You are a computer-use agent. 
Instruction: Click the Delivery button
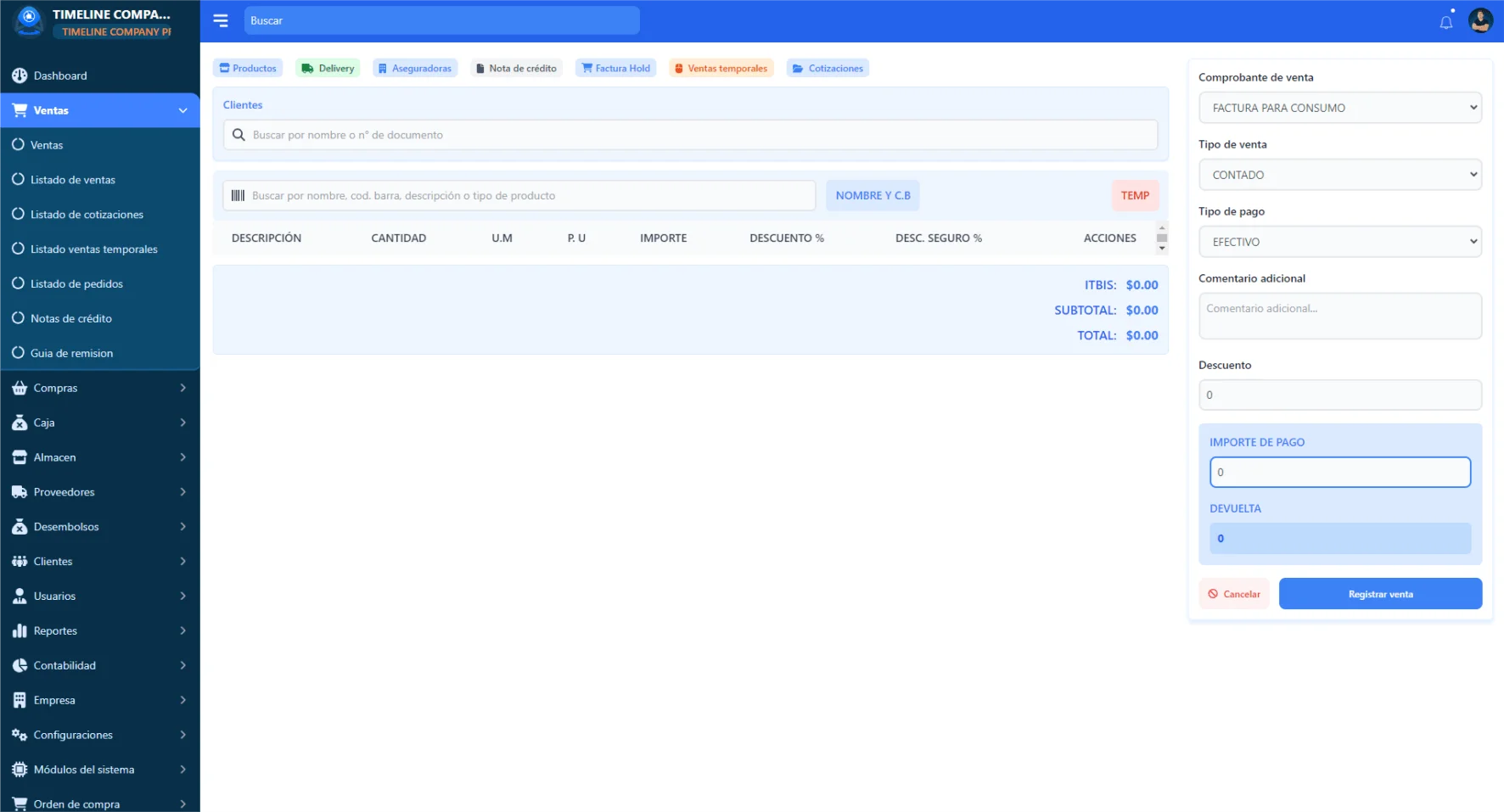tap(328, 68)
